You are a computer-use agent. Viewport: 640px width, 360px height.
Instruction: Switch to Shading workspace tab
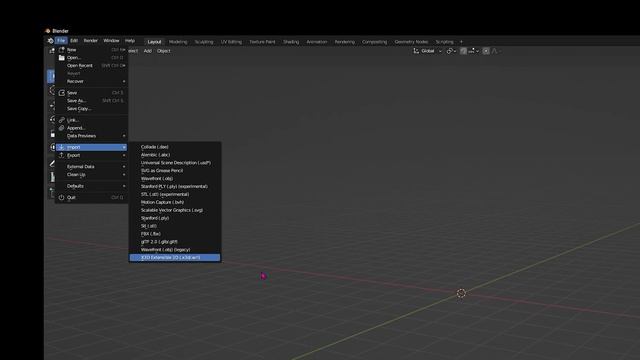(291, 42)
